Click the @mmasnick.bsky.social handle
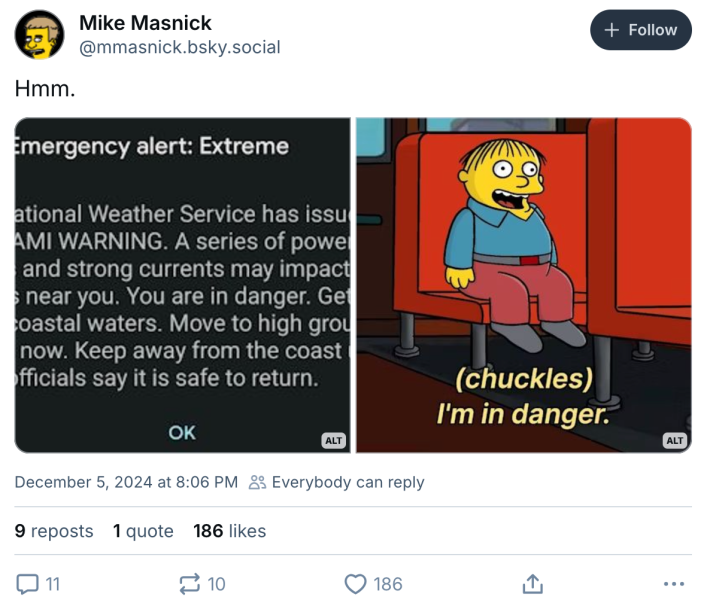Image resolution: width=710 pixels, height=609 pixels. [179, 47]
